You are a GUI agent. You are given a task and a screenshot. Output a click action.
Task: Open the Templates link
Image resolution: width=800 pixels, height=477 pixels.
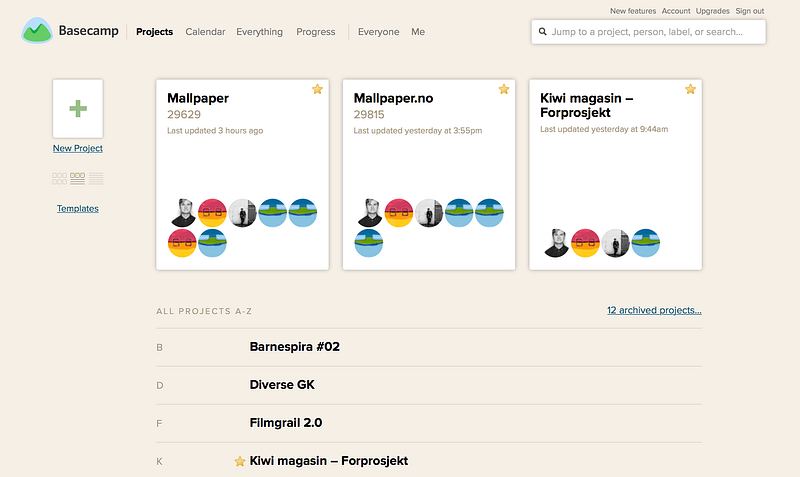[78, 208]
